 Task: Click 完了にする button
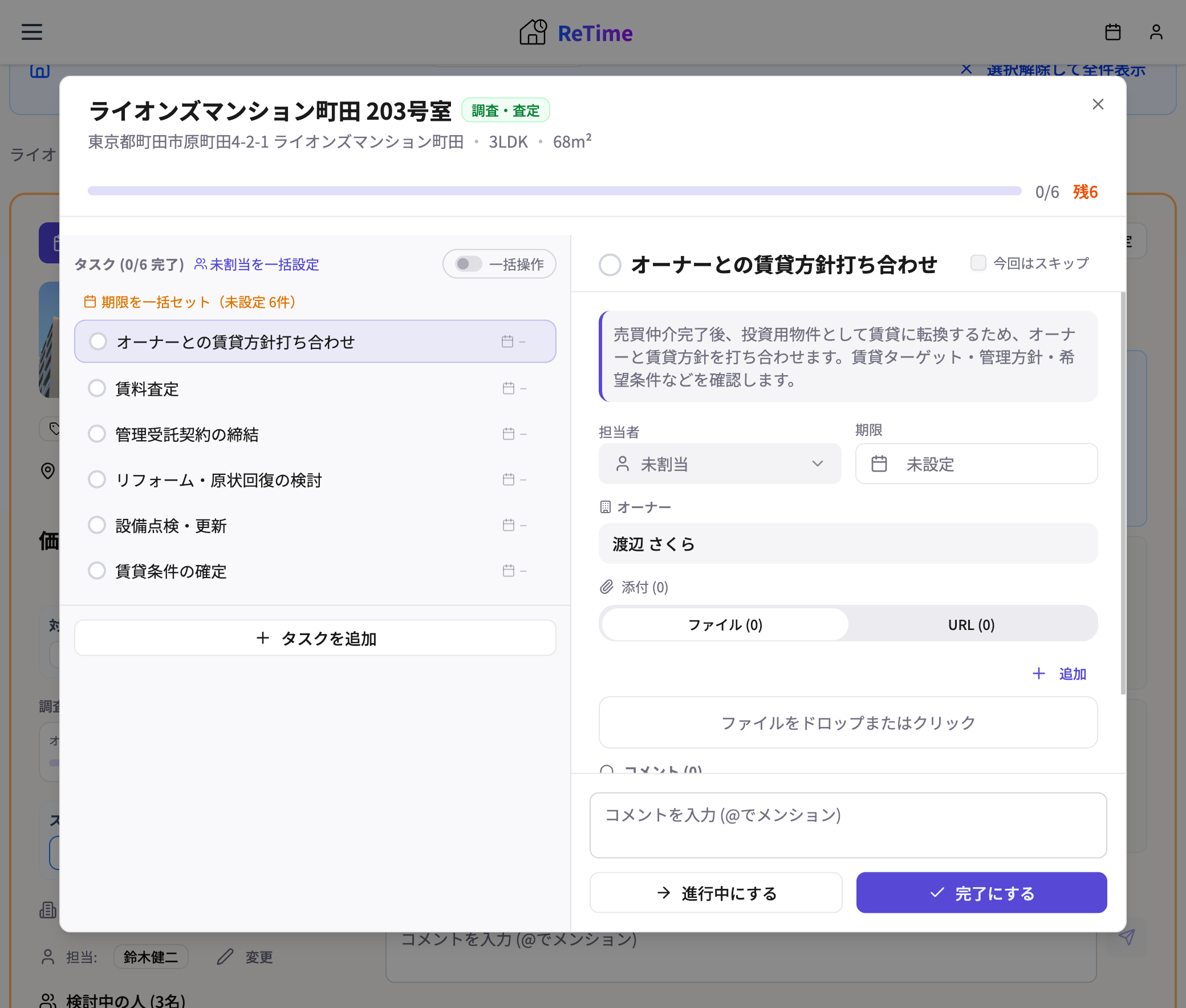tap(981, 893)
